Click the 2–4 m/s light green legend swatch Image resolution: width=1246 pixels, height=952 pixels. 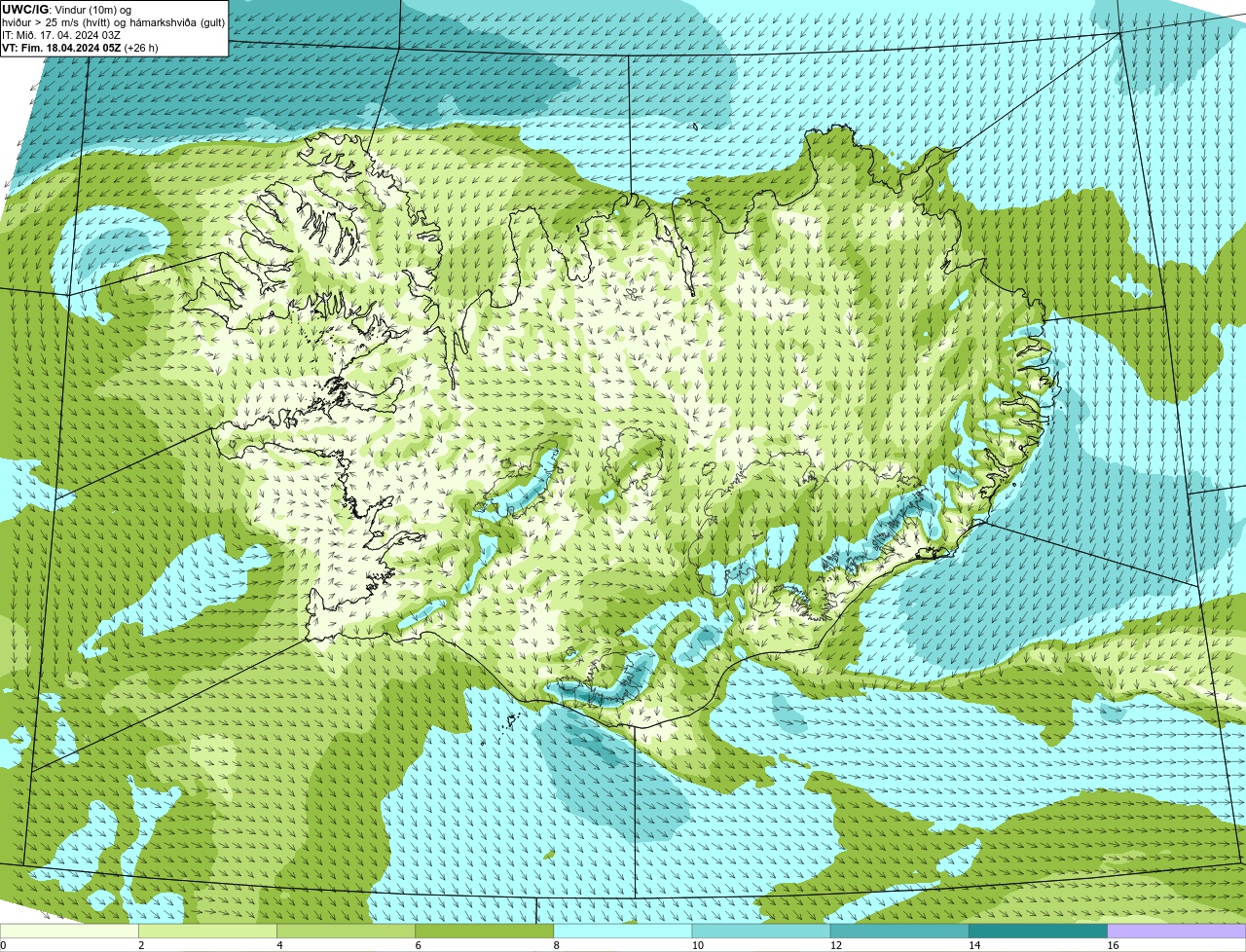click(207, 931)
